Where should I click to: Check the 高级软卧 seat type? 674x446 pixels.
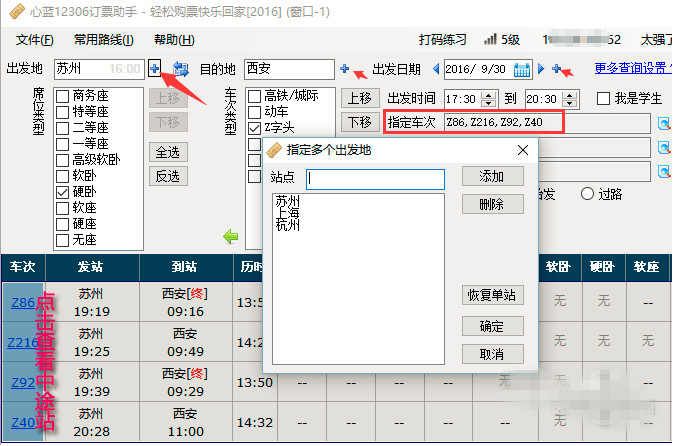pyautogui.click(x=62, y=160)
